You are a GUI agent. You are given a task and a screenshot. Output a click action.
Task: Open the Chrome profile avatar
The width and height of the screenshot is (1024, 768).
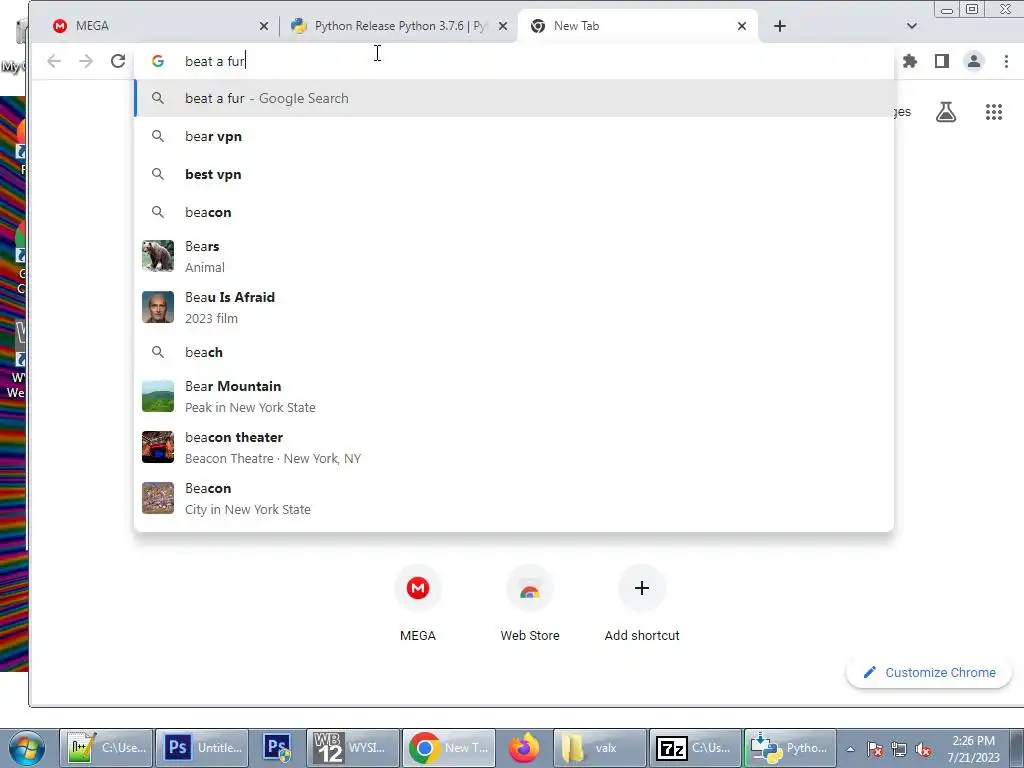click(x=974, y=61)
